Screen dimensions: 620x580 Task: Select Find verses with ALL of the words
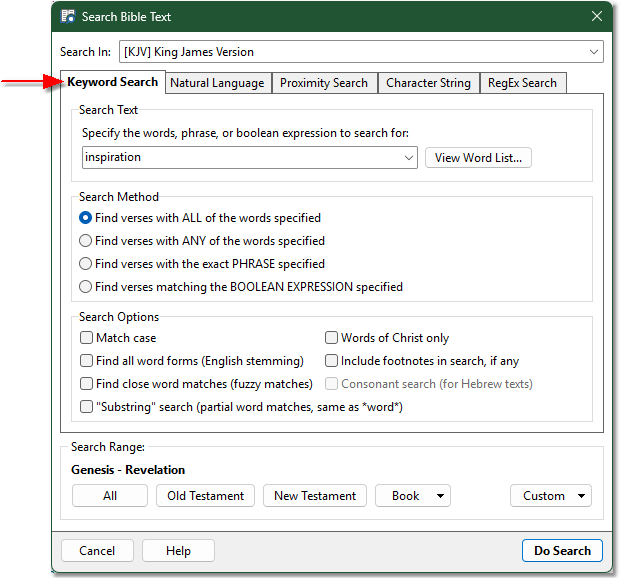(x=200, y=218)
